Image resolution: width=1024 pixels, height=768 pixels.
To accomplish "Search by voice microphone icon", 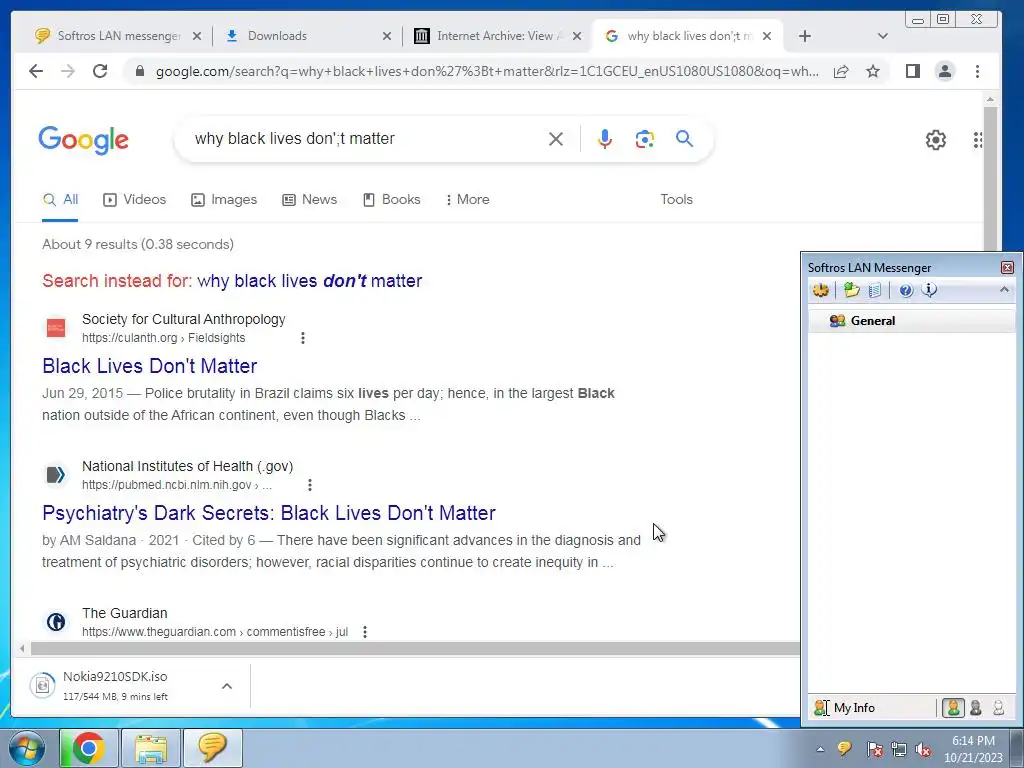I will [605, 139].
